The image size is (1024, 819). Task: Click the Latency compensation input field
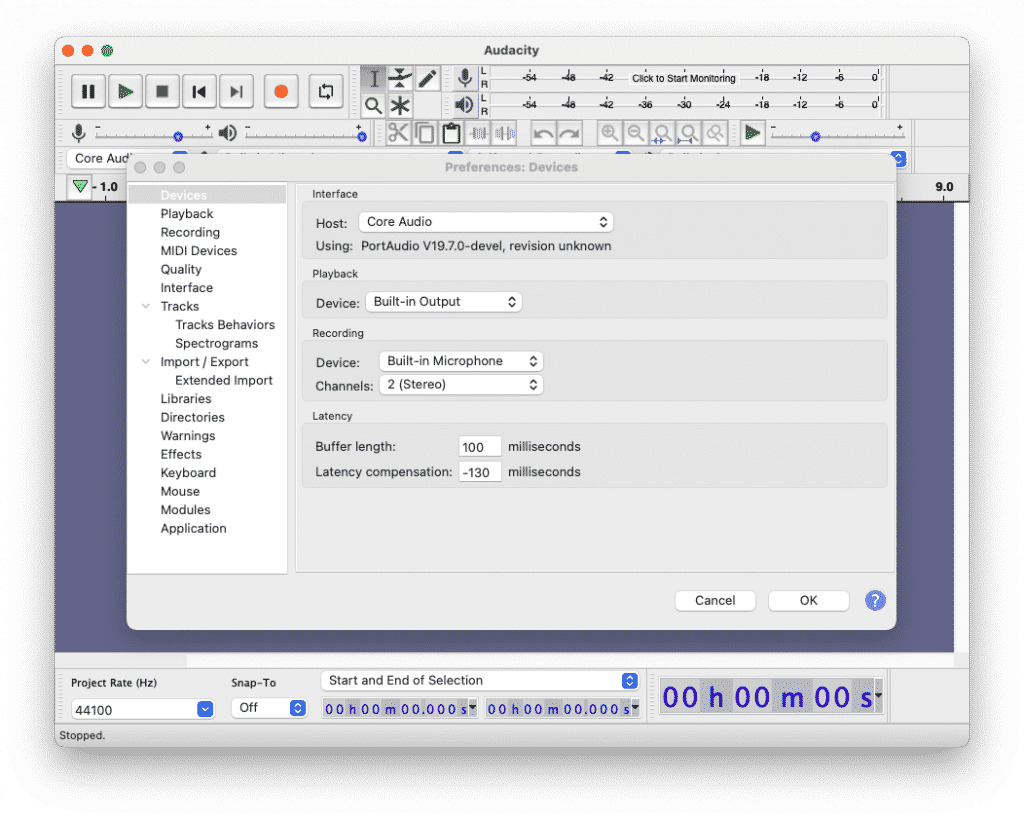(x=479, y=472)
